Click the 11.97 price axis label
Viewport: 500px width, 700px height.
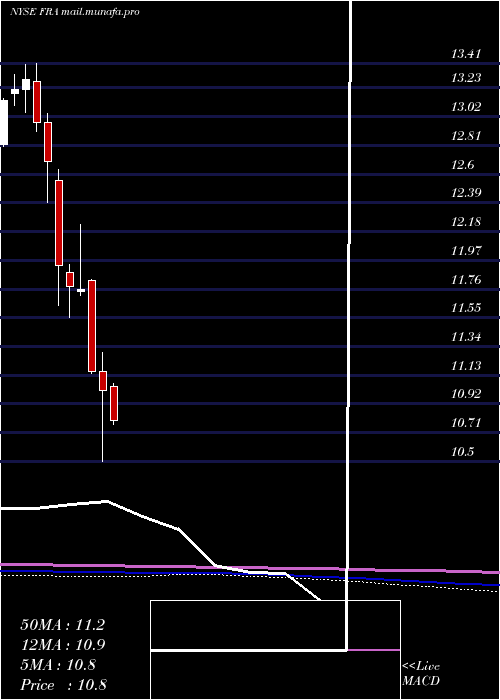tap(466, 251)
